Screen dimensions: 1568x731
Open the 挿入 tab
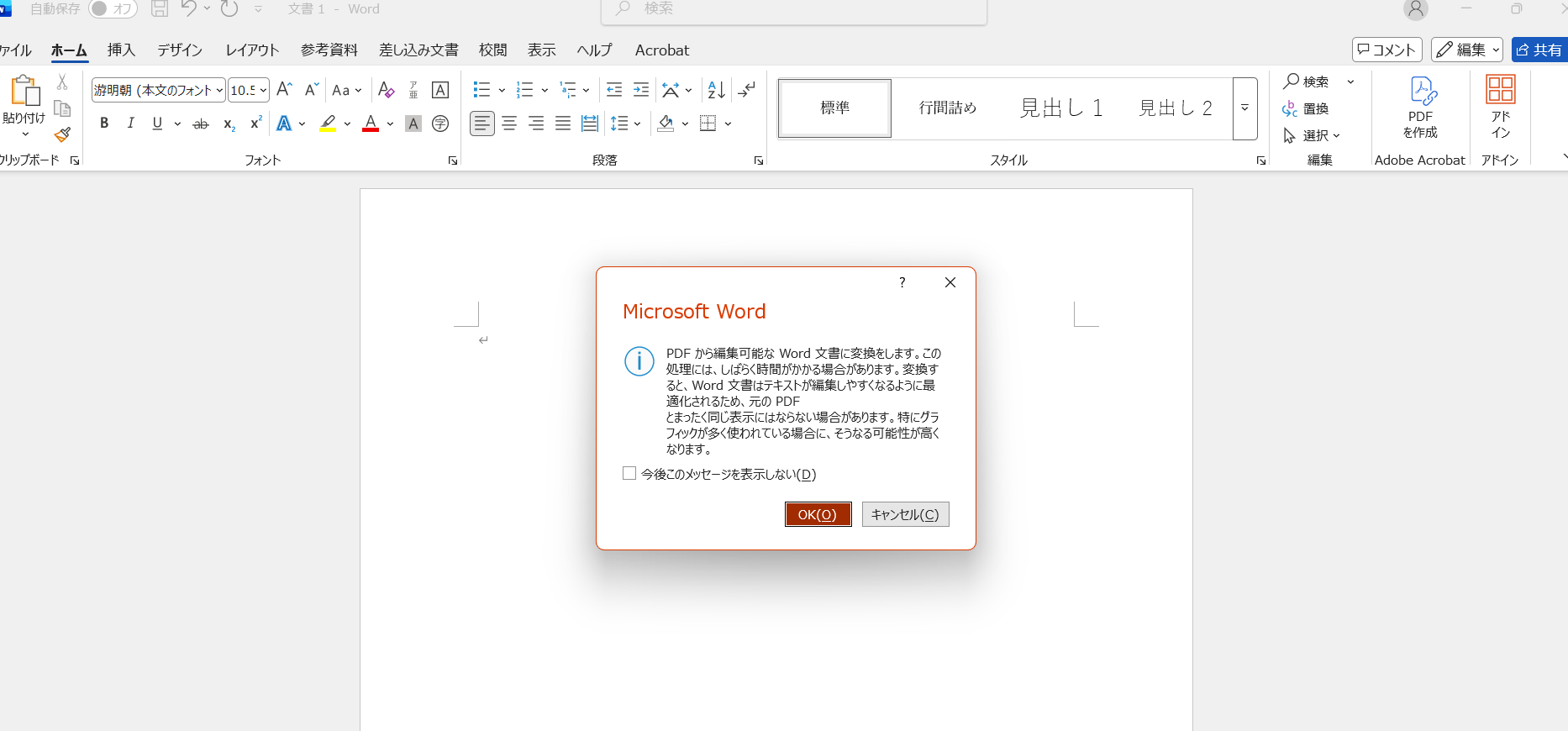pos(121,50)
